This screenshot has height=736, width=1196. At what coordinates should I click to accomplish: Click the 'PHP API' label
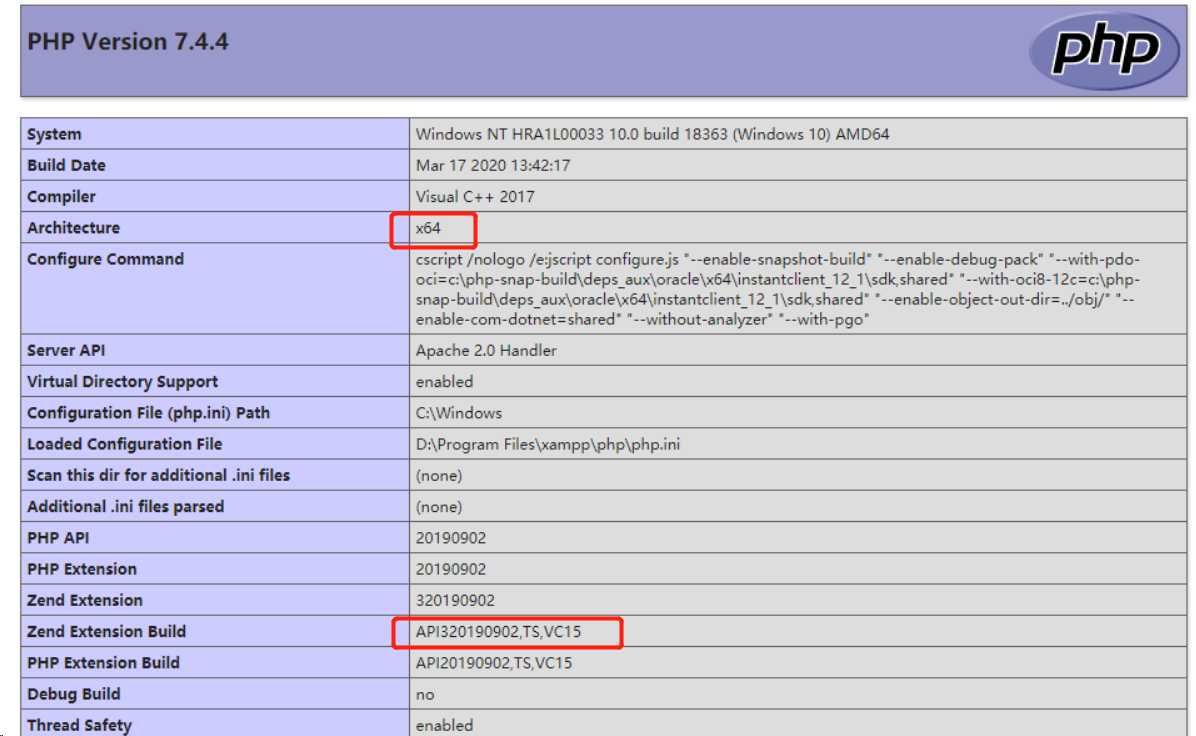(x=58, y=538)
